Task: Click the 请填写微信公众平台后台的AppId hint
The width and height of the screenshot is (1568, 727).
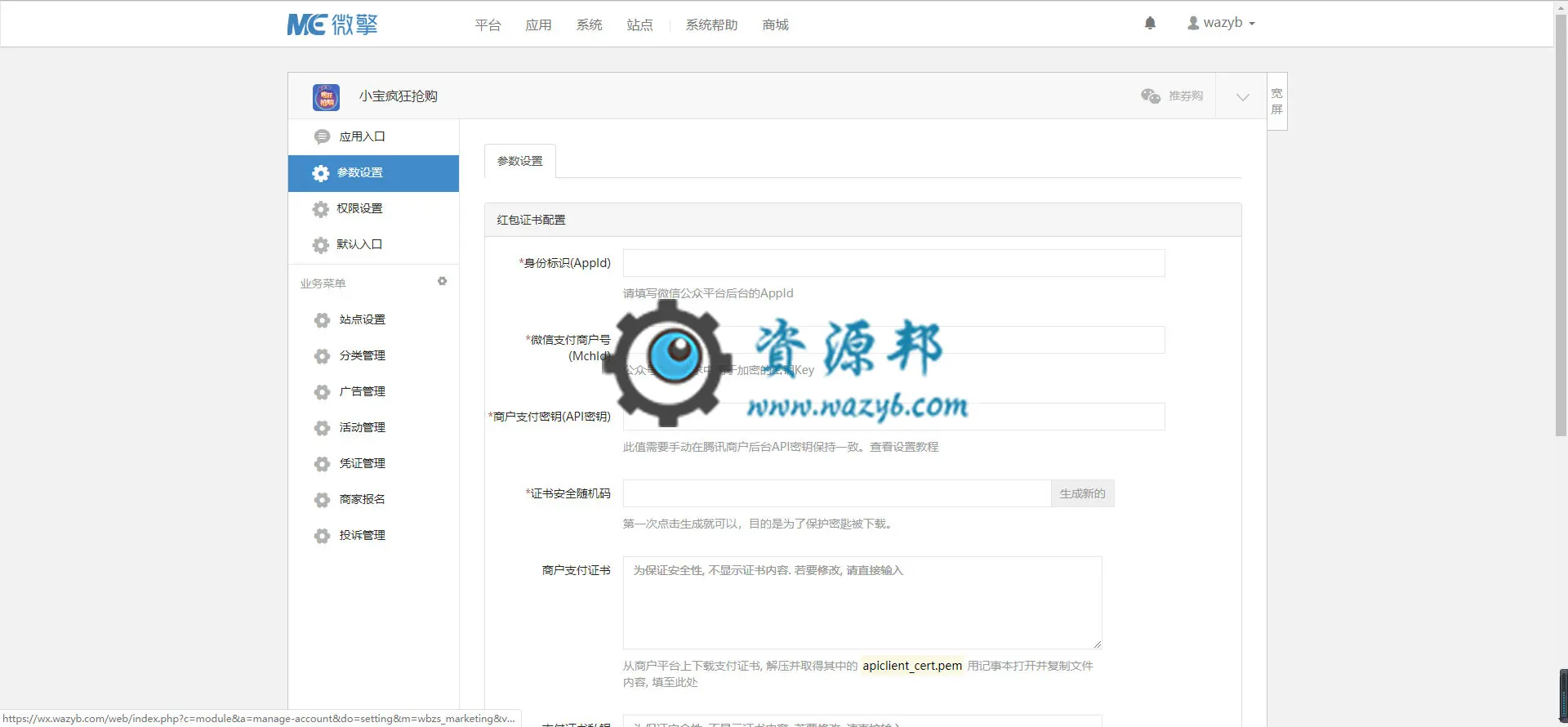Action: pos(708,293)
